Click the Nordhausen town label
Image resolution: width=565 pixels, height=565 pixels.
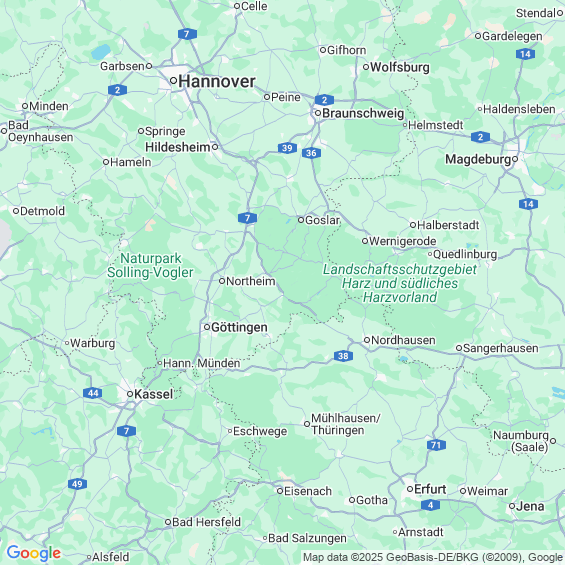(403, 340)
